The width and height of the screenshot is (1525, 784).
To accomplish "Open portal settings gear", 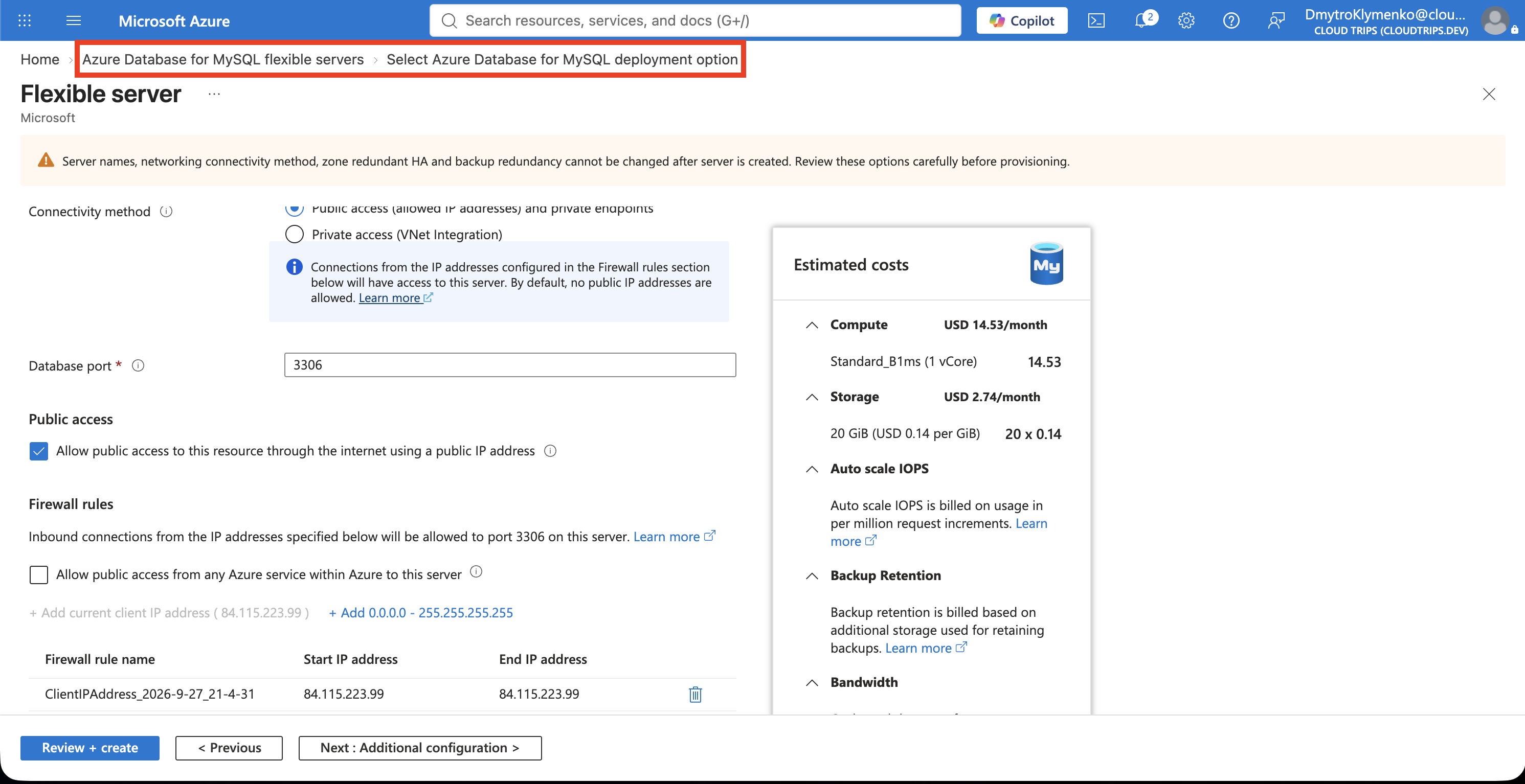I will [x=1186, y=21].
